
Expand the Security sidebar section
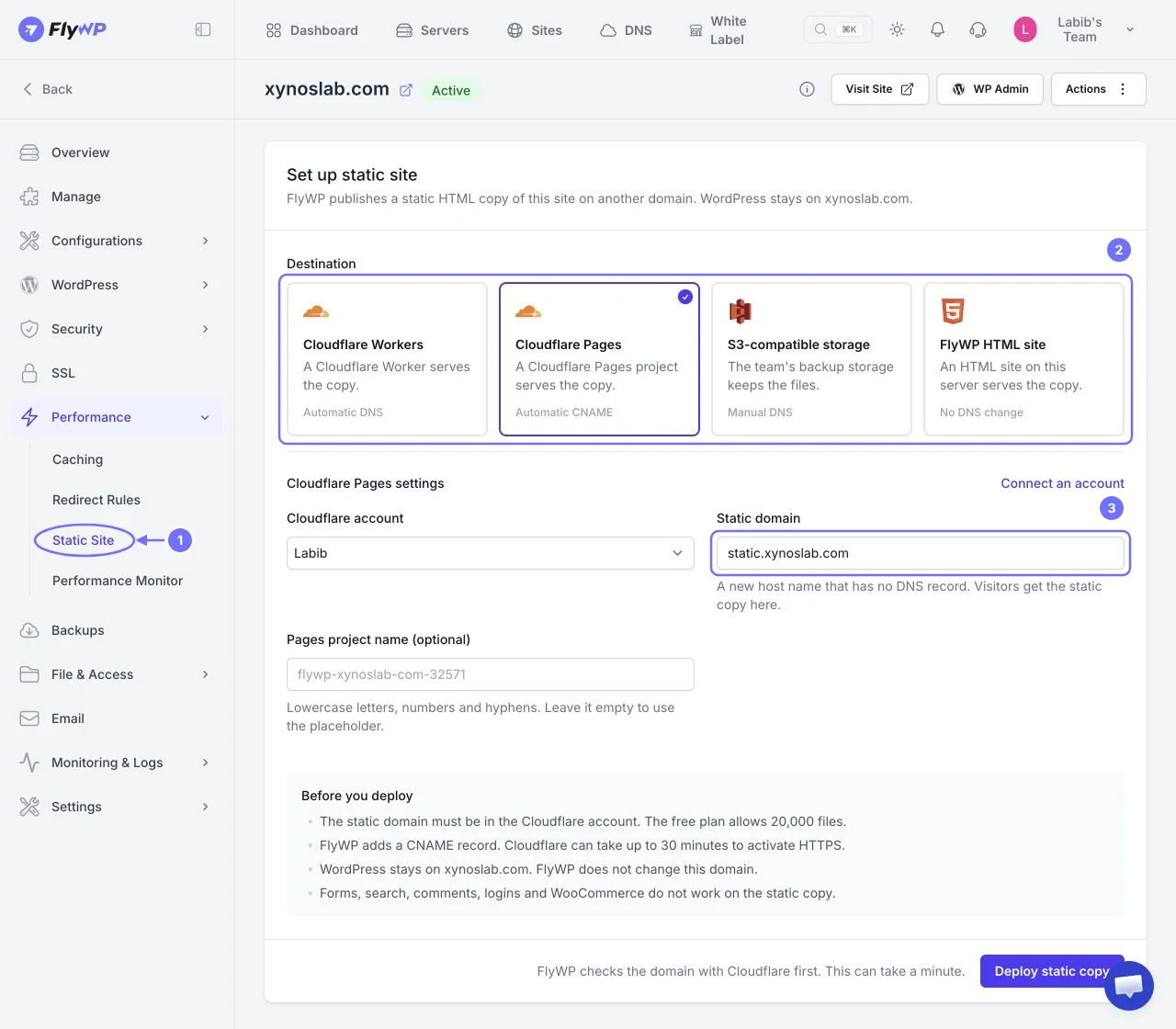[117, 329]
